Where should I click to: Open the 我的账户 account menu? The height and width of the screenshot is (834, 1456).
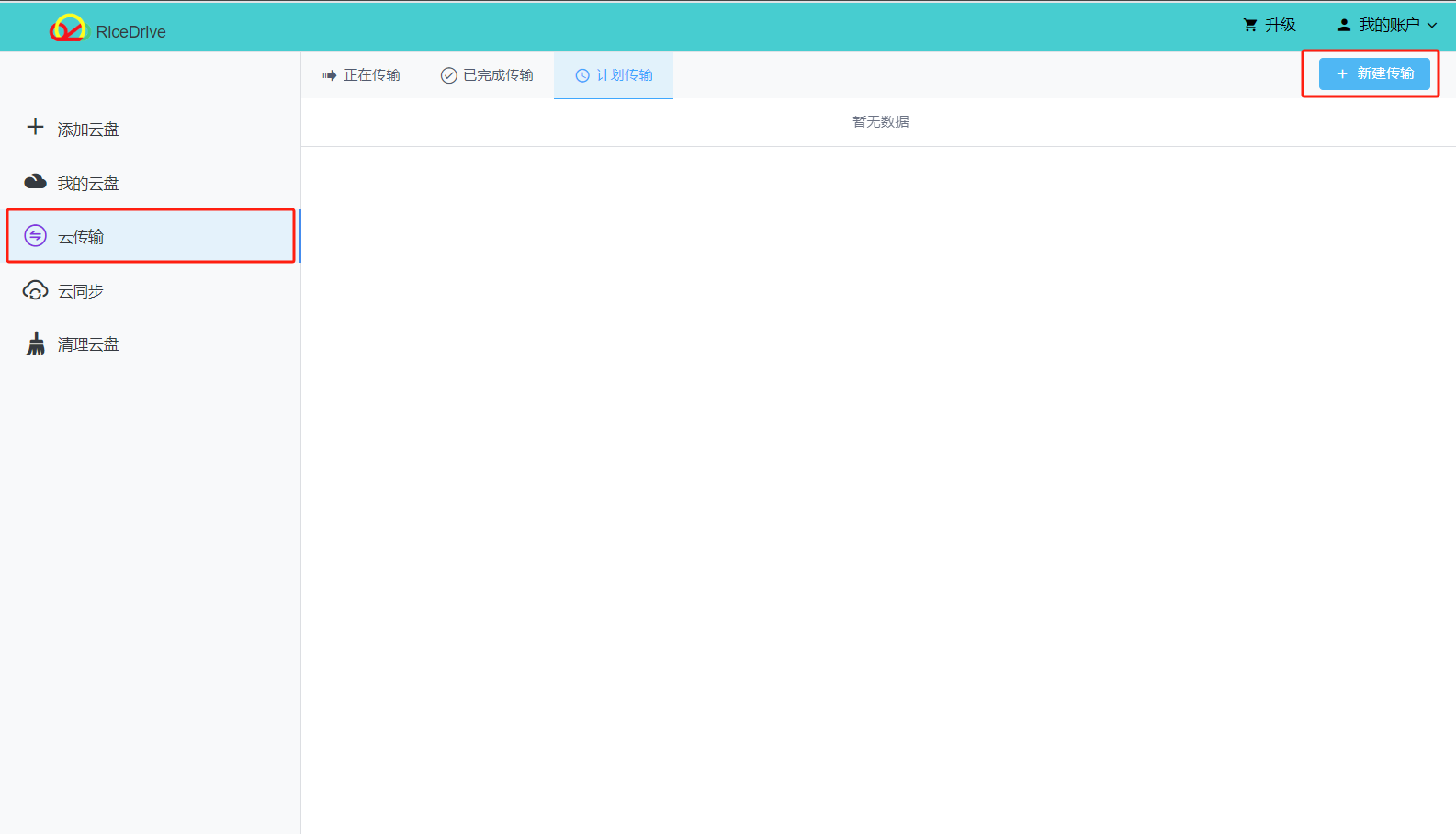pyautogui.click(x=1387, y=26)
